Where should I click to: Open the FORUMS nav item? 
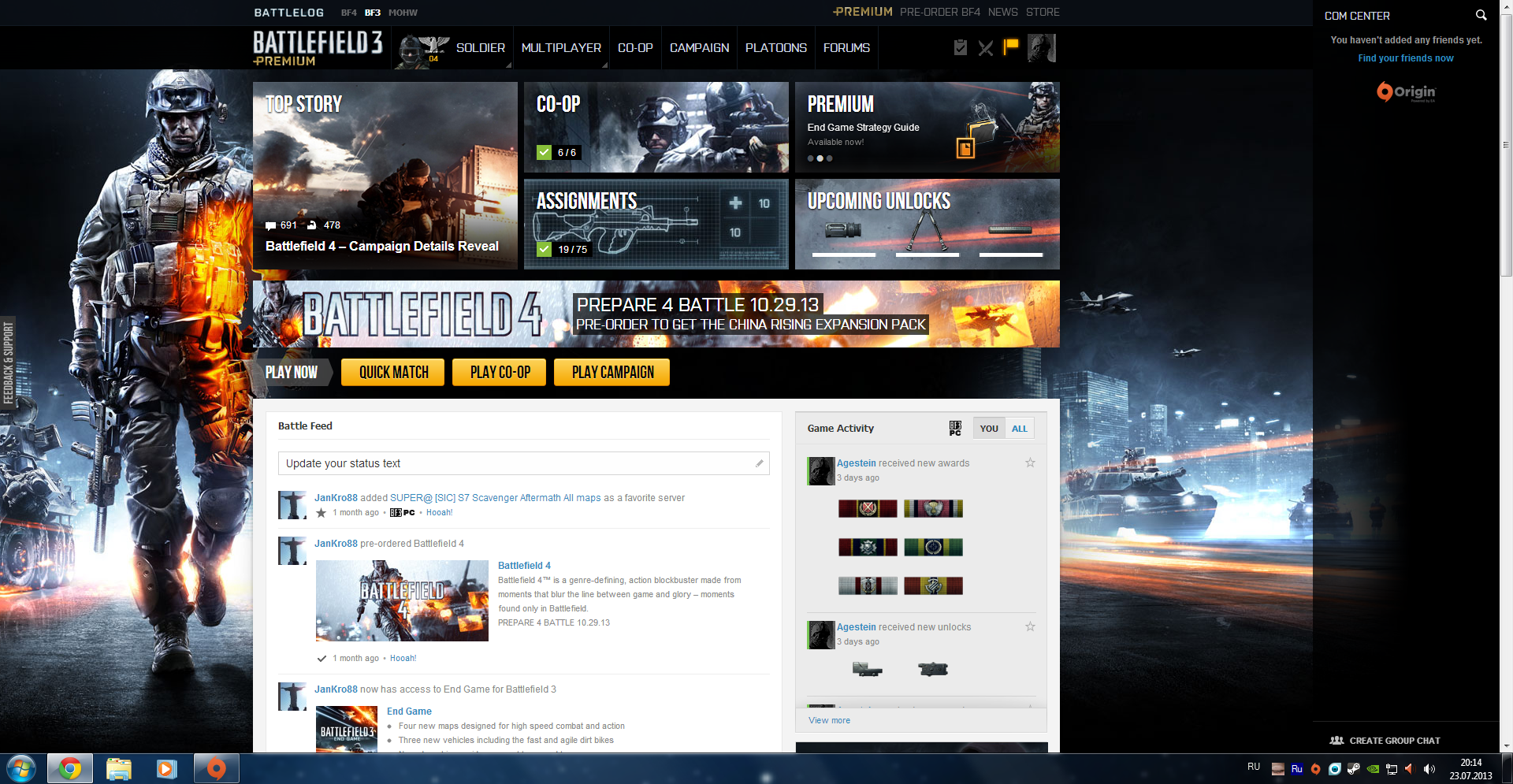click(846, 48)
